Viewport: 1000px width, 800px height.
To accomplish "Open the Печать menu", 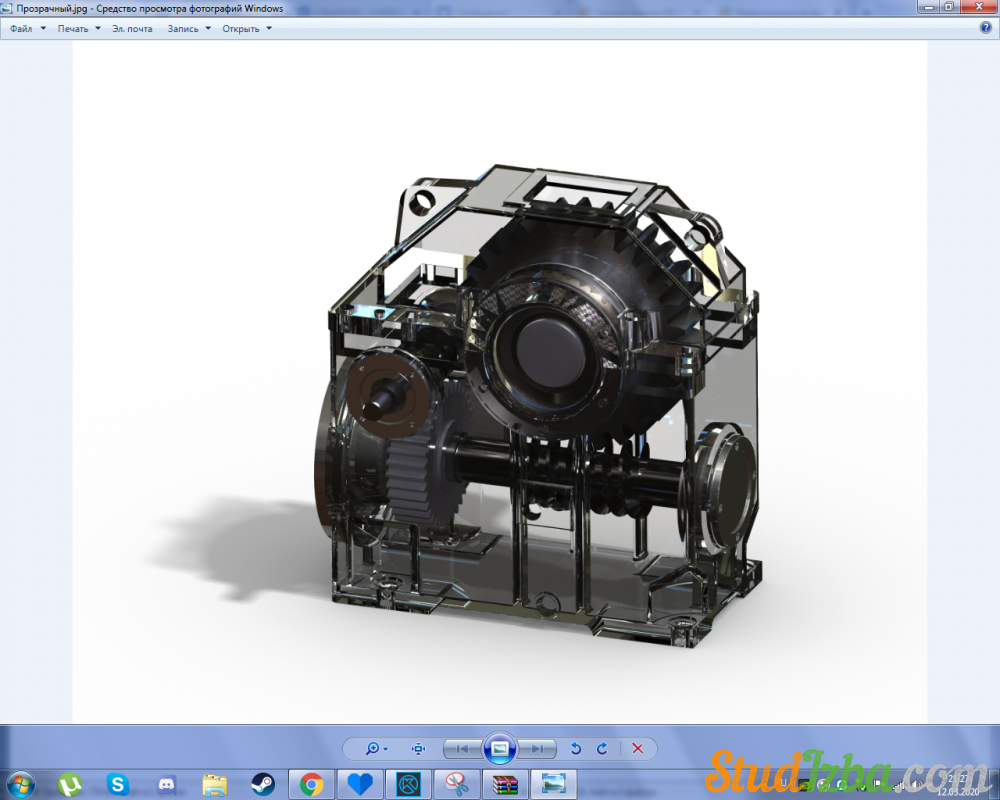I will tap(73, 29).
